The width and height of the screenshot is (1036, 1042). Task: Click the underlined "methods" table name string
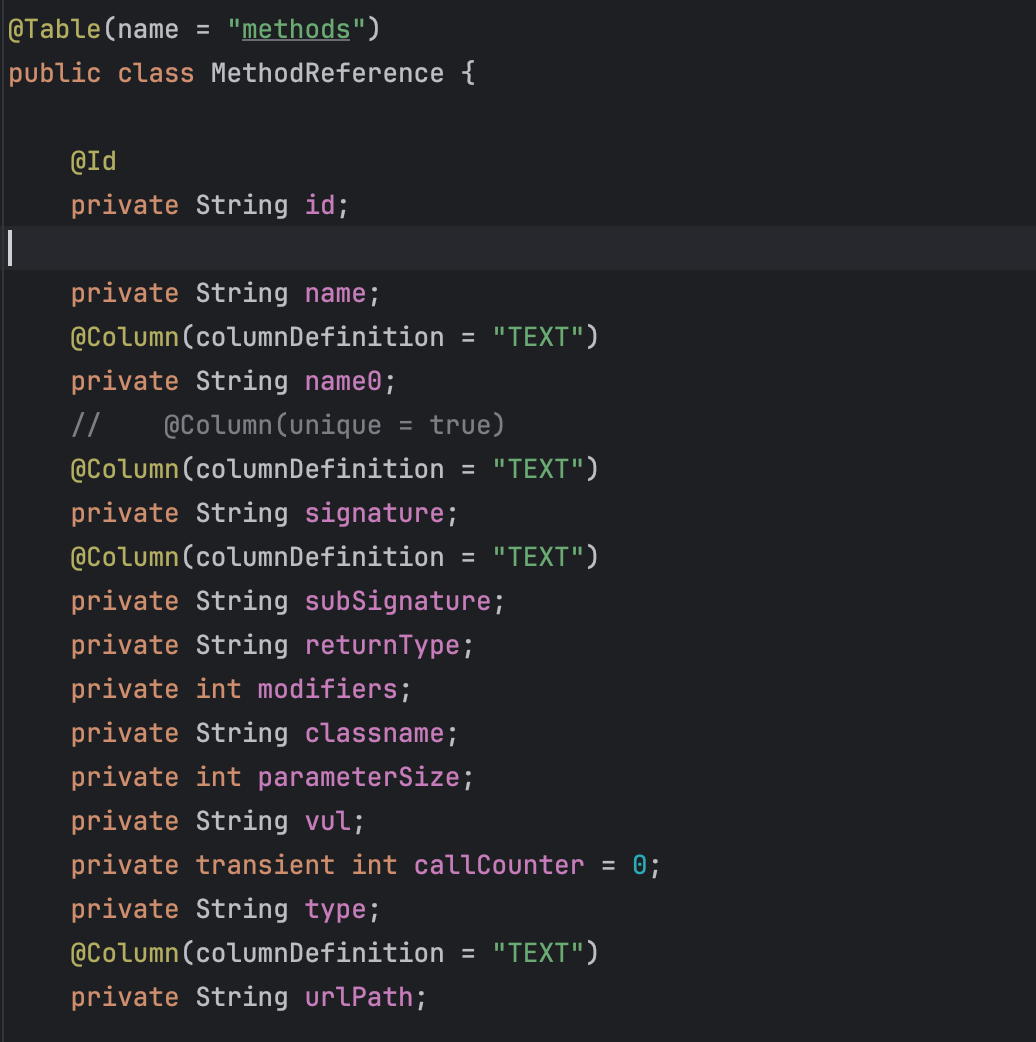click(x=296, y=29)
